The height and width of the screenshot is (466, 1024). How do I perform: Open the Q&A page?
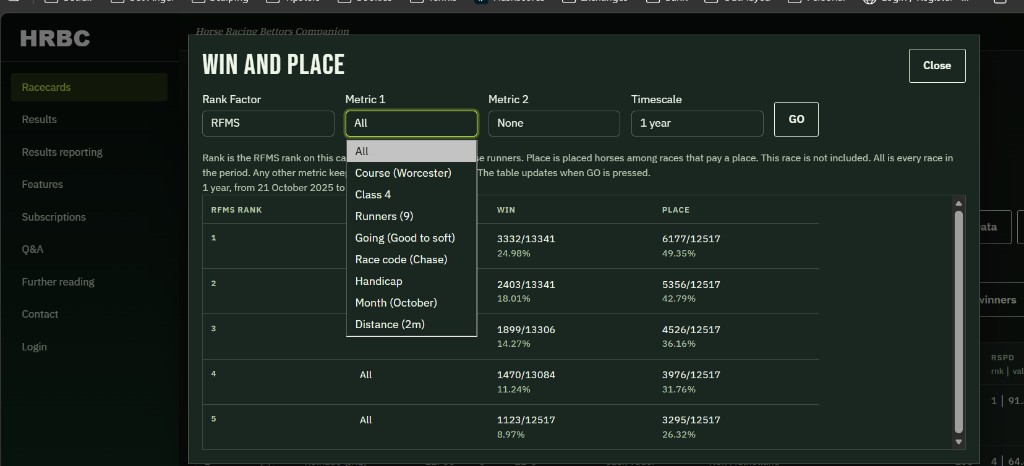click(x=33, y=249)
